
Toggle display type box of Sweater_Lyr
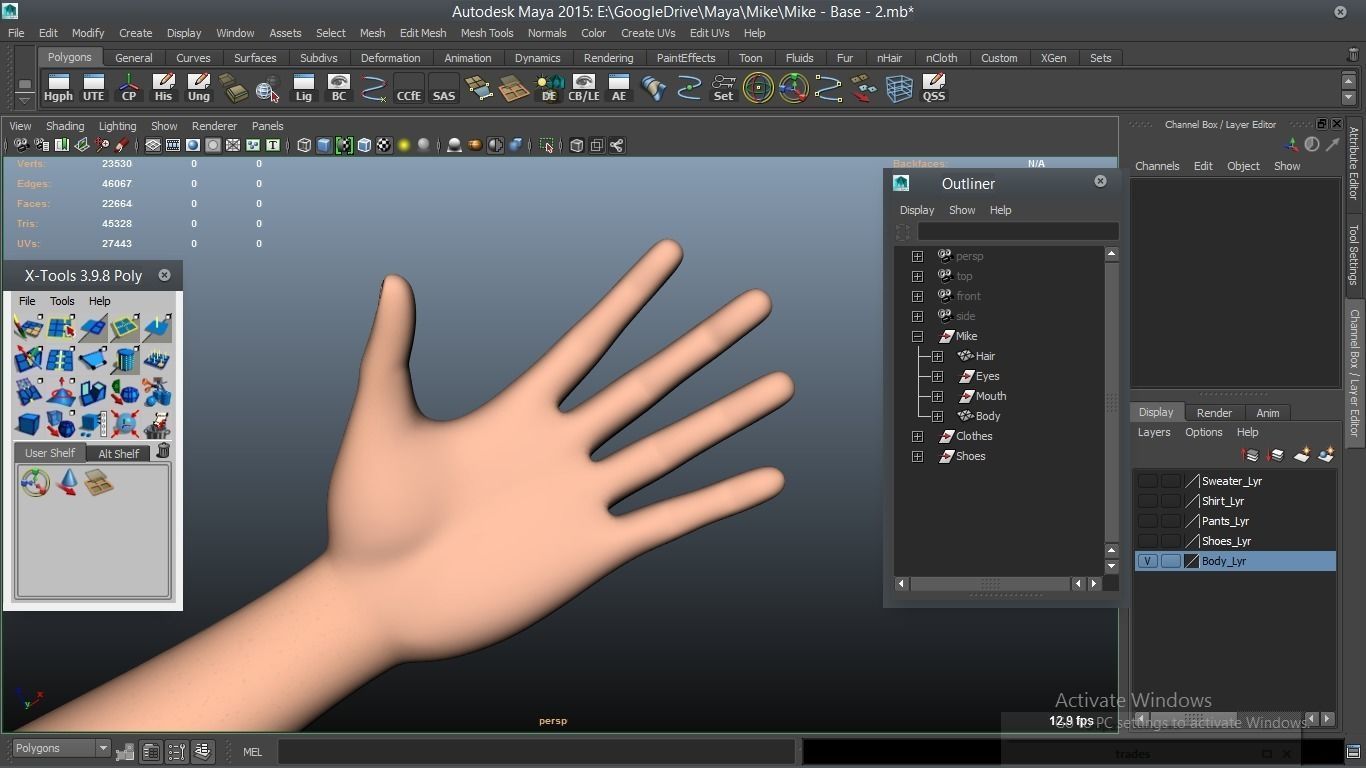[x=1170, y=481]
